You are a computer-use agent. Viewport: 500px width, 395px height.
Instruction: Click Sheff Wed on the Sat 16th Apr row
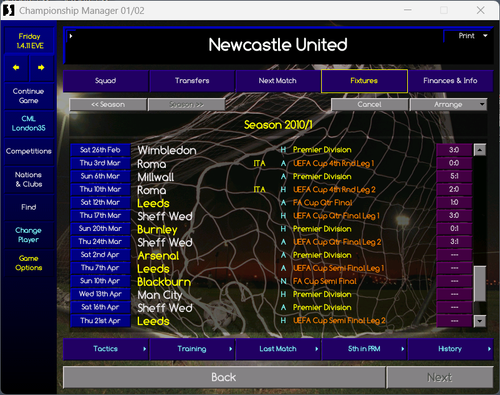[165, 308]
